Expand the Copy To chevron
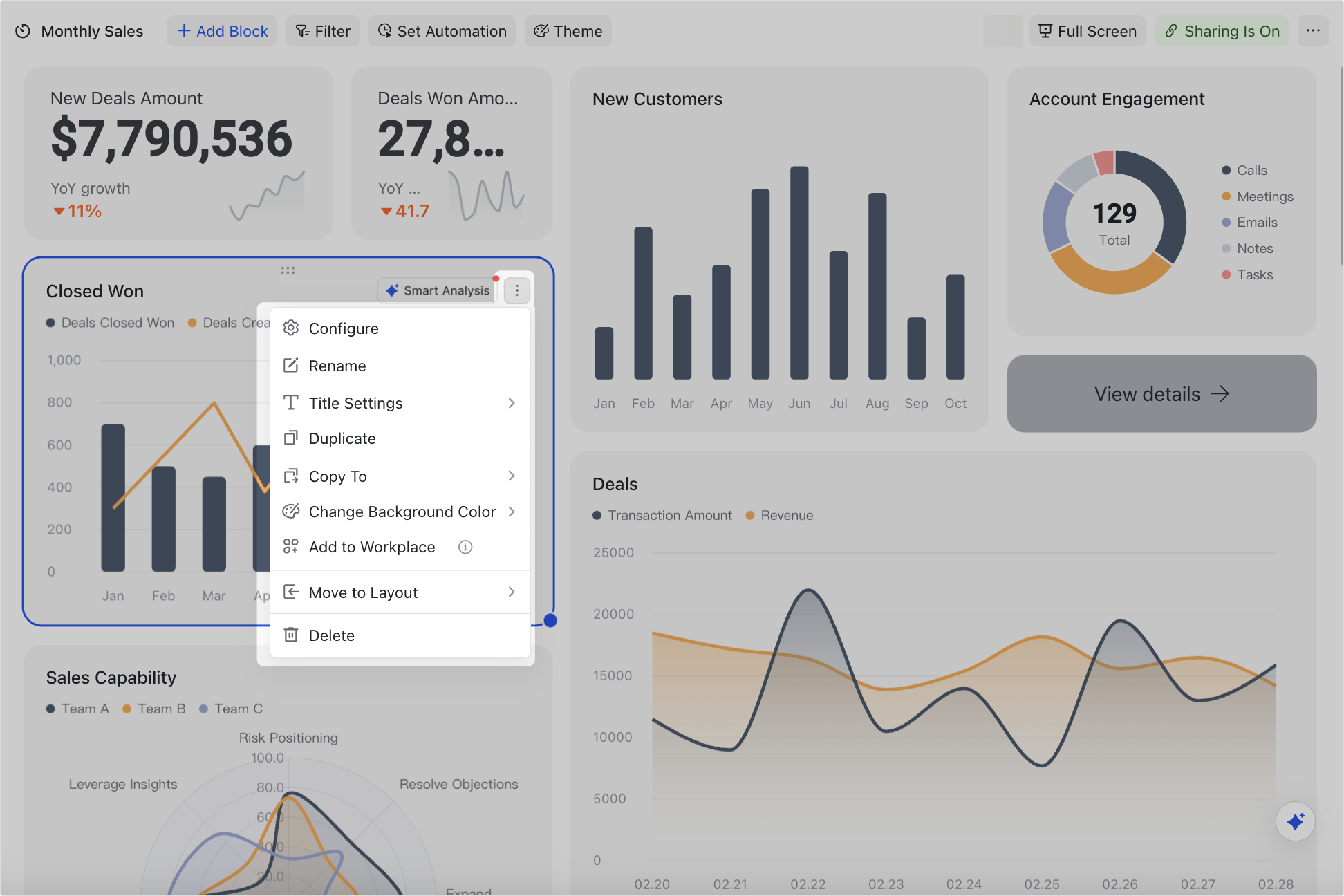 [512, 476]
